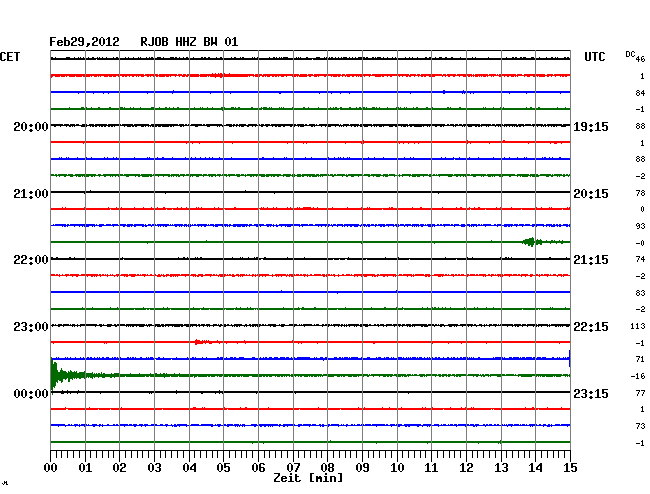Click the DC value 77

(640, 392)
